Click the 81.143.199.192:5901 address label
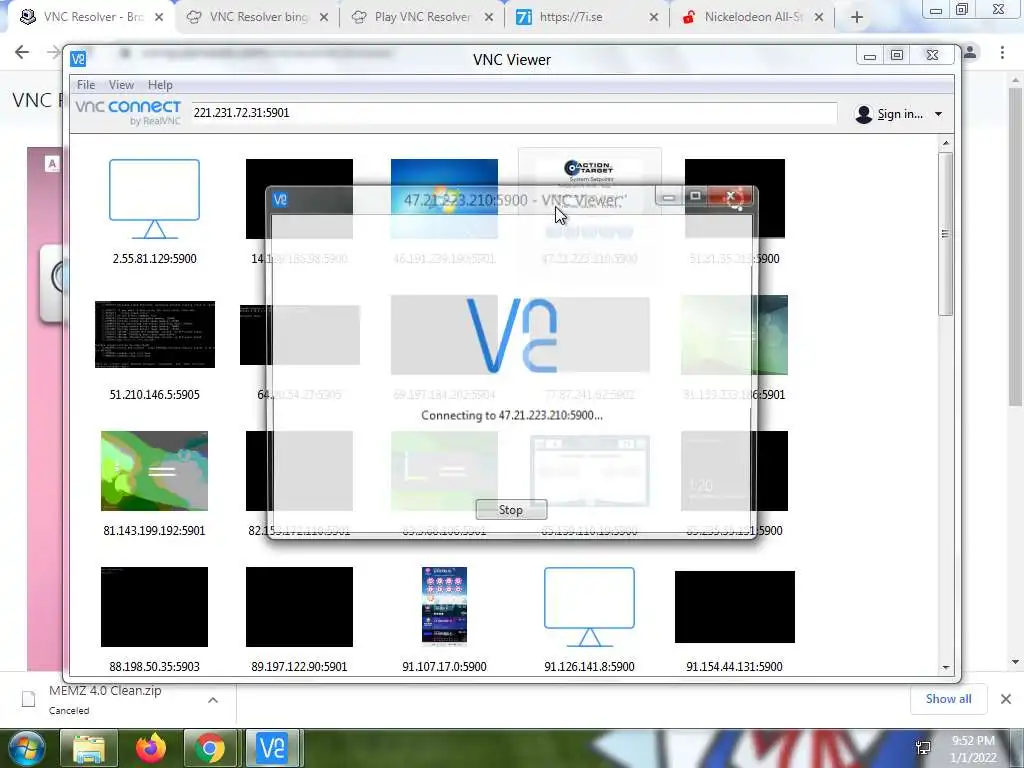The height and width of the screenshot is (768, 1024). [154, 530]
